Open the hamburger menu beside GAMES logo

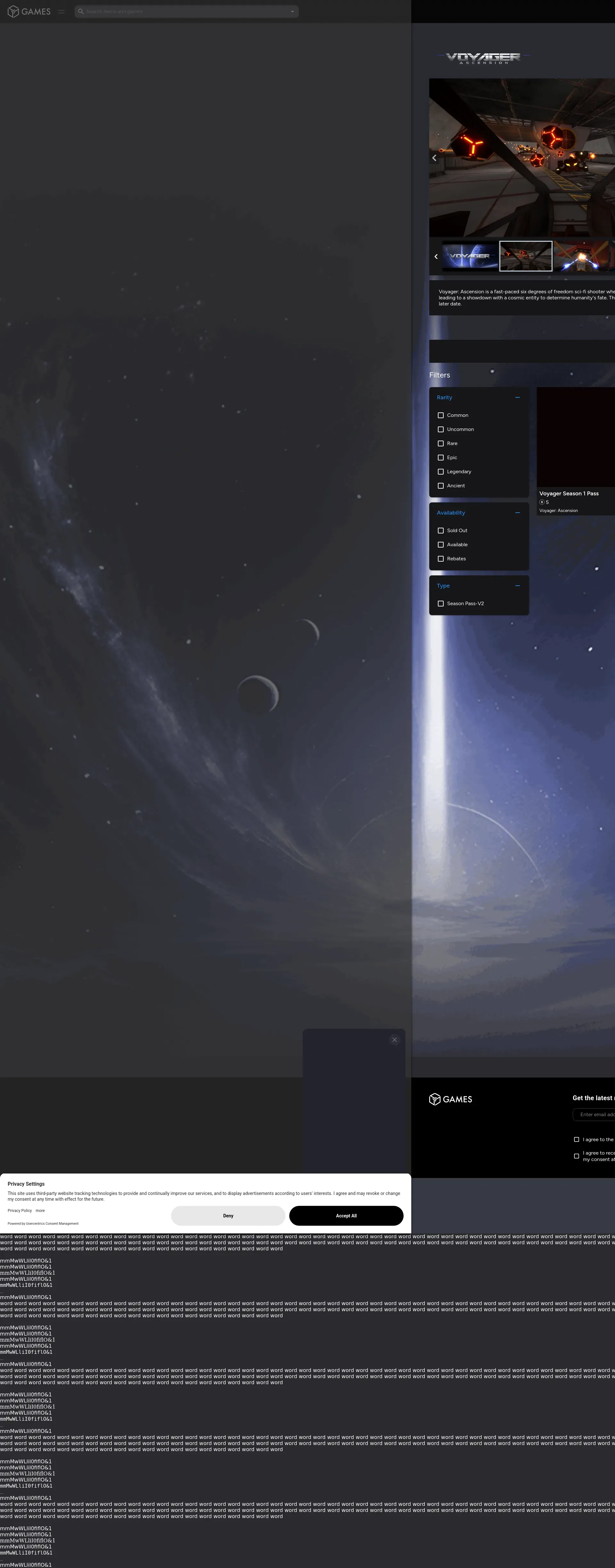coord(61,12)
